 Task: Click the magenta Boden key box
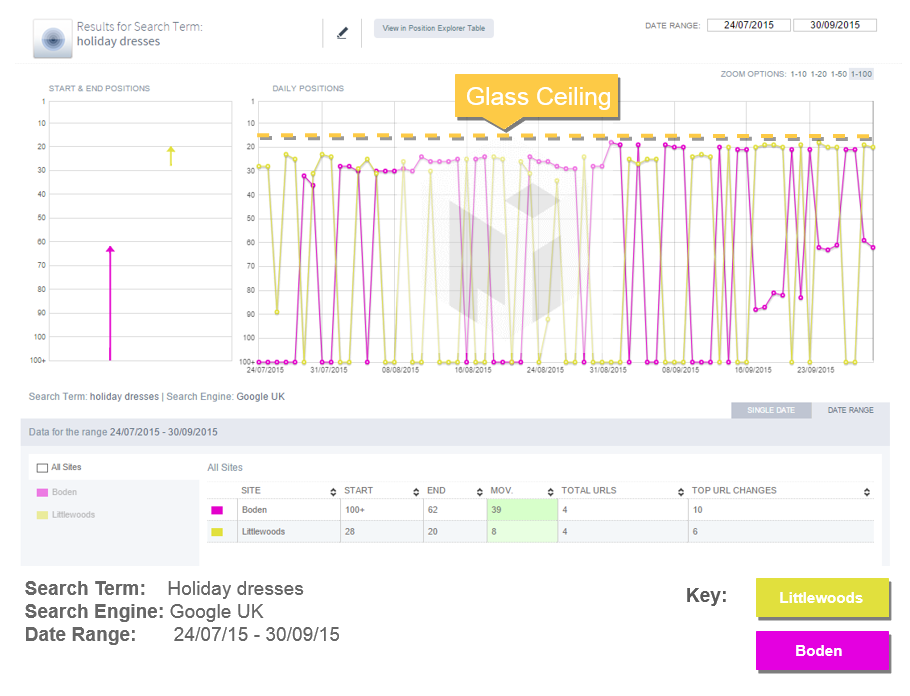(x=822, y=651)
